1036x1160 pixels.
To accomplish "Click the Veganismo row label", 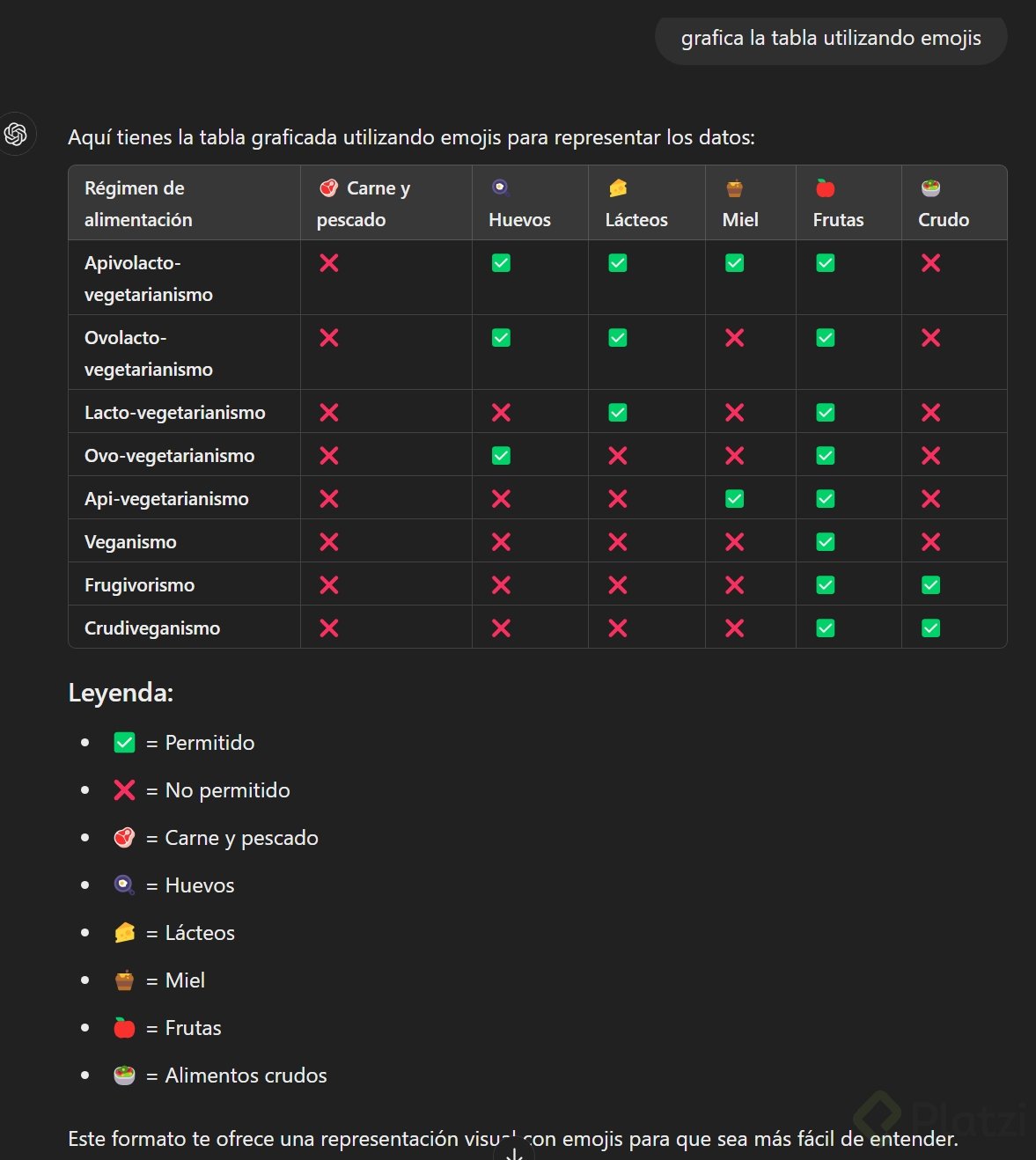I will coord(130,542).
